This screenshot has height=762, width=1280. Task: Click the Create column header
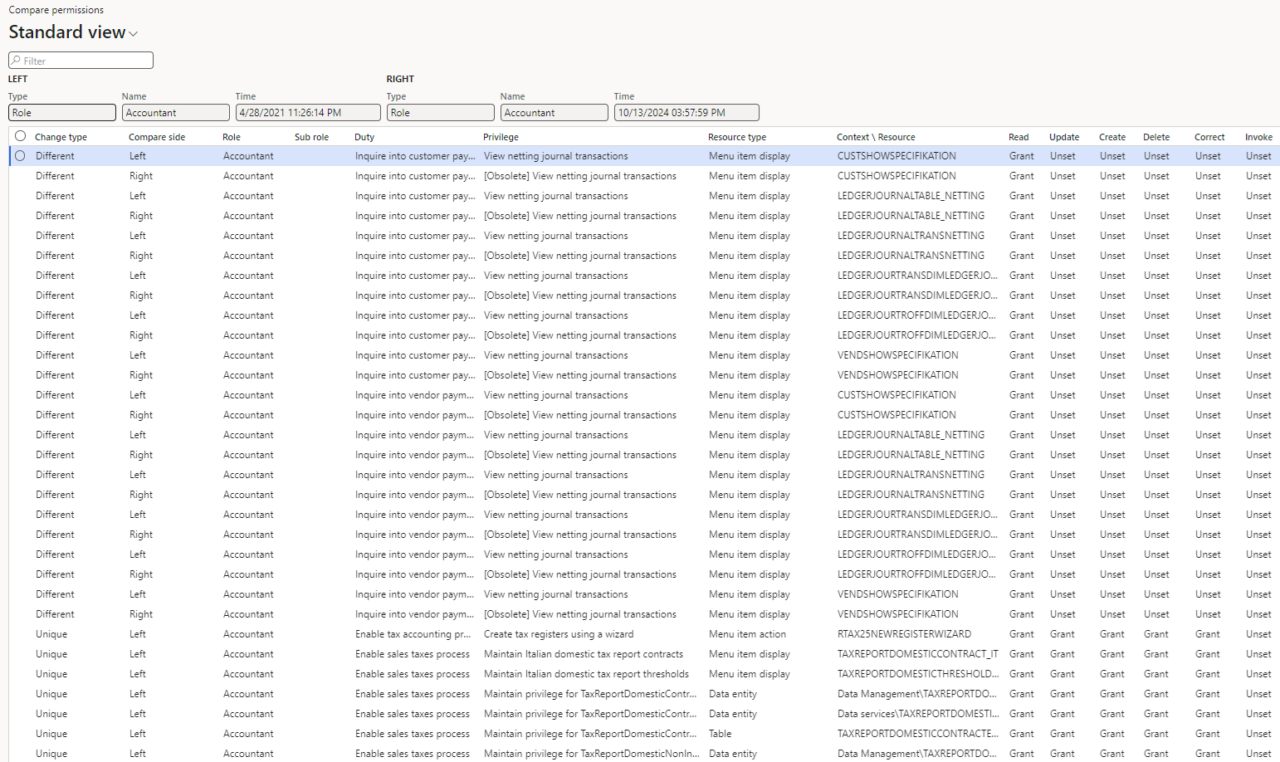pyautogui.click(x=1112, y=137)
